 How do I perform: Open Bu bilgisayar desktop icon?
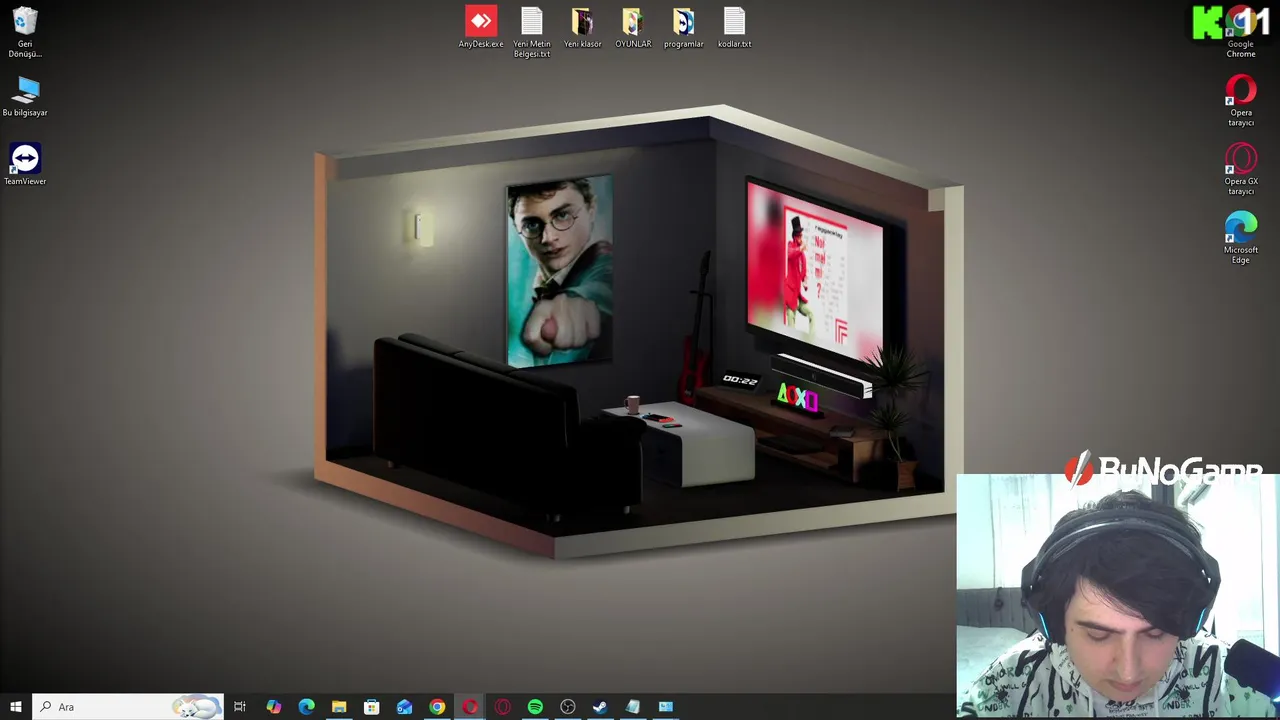[x=25, y=97]
